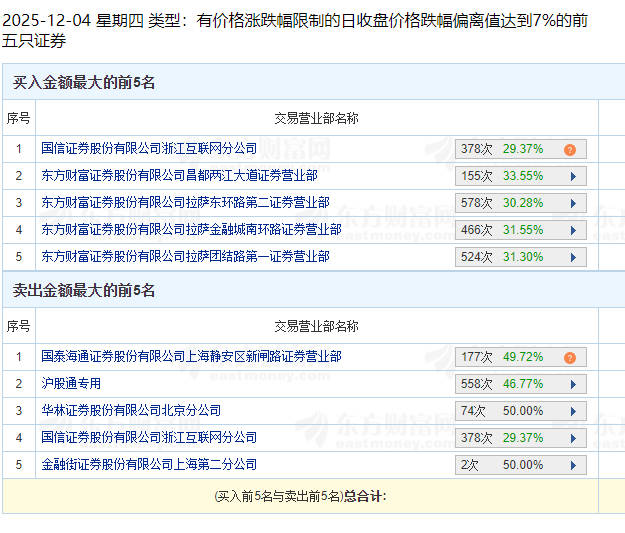The width and height of the screenshot is (625, 533).
Task: Open 华林证券股份有限公司北京分公司 link
Action: click(x=131, y=411)
